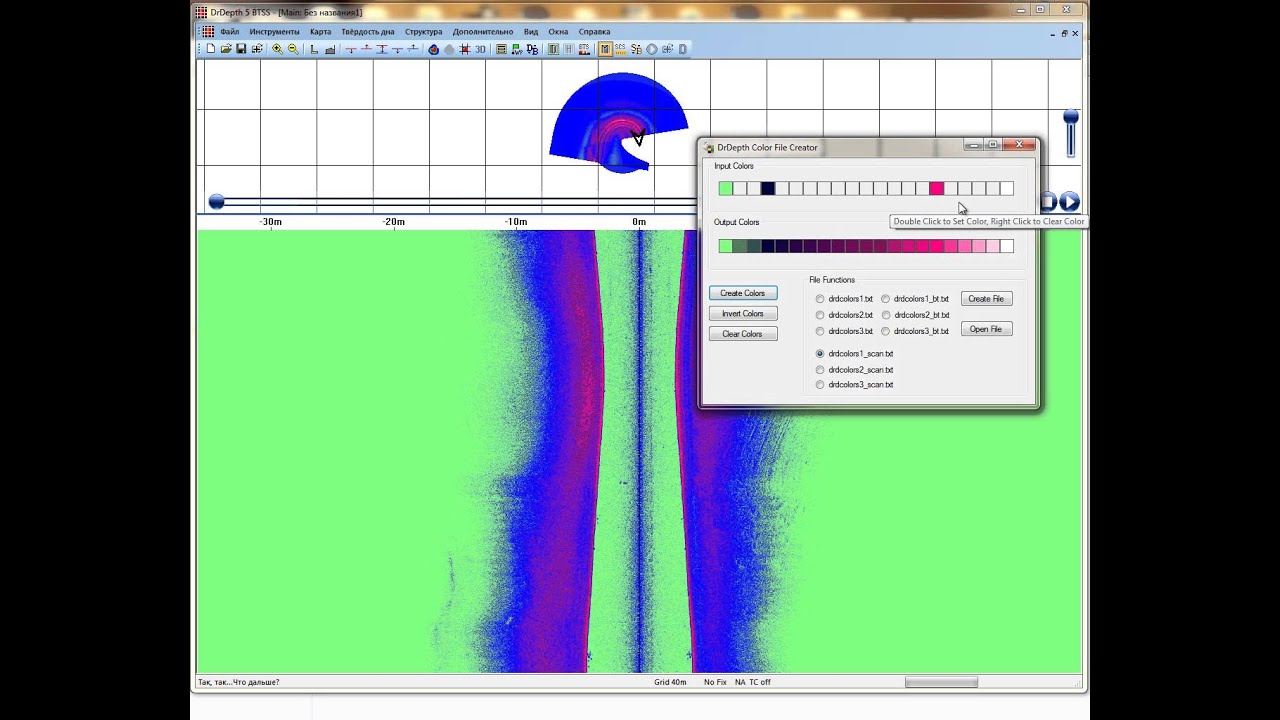Click the NA TC off status text
The width and height of the screenshot is (1280, 720).
[753, 682]
